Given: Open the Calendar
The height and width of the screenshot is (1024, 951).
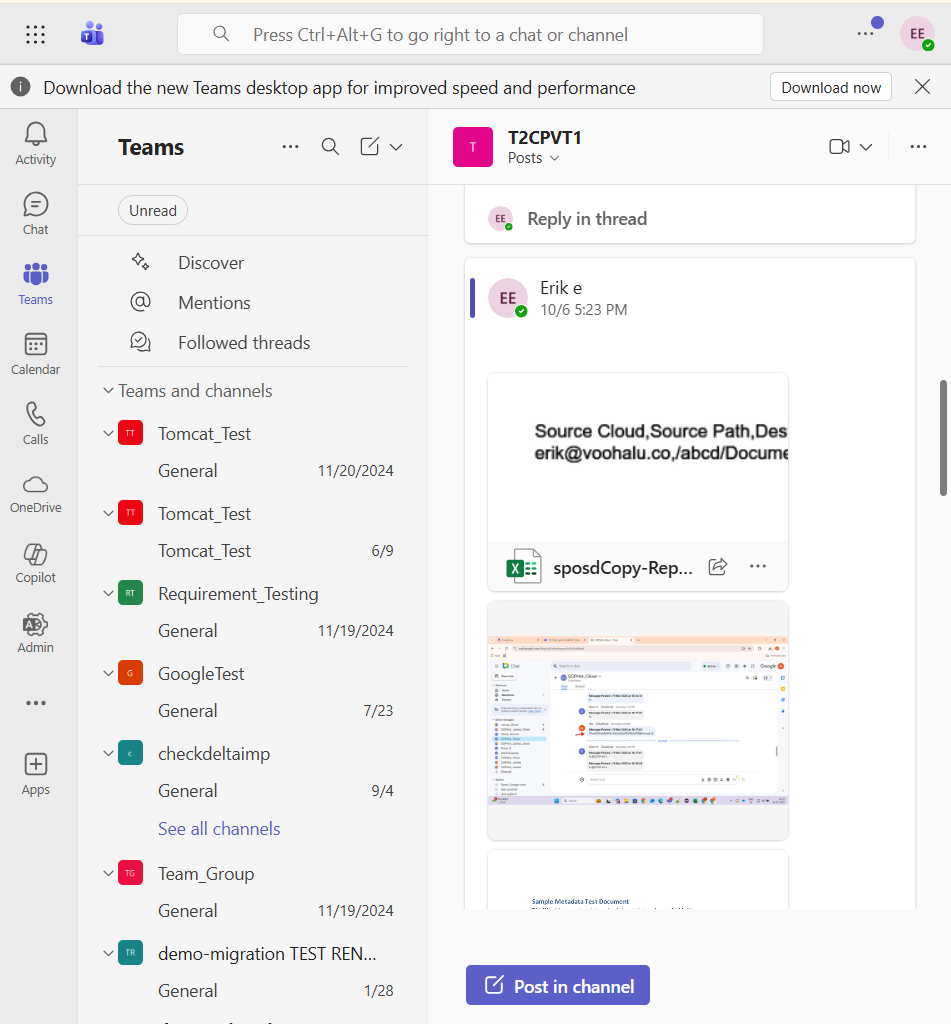Looking at the screenshot, I should pyautogui.click(x=35, y=352).
